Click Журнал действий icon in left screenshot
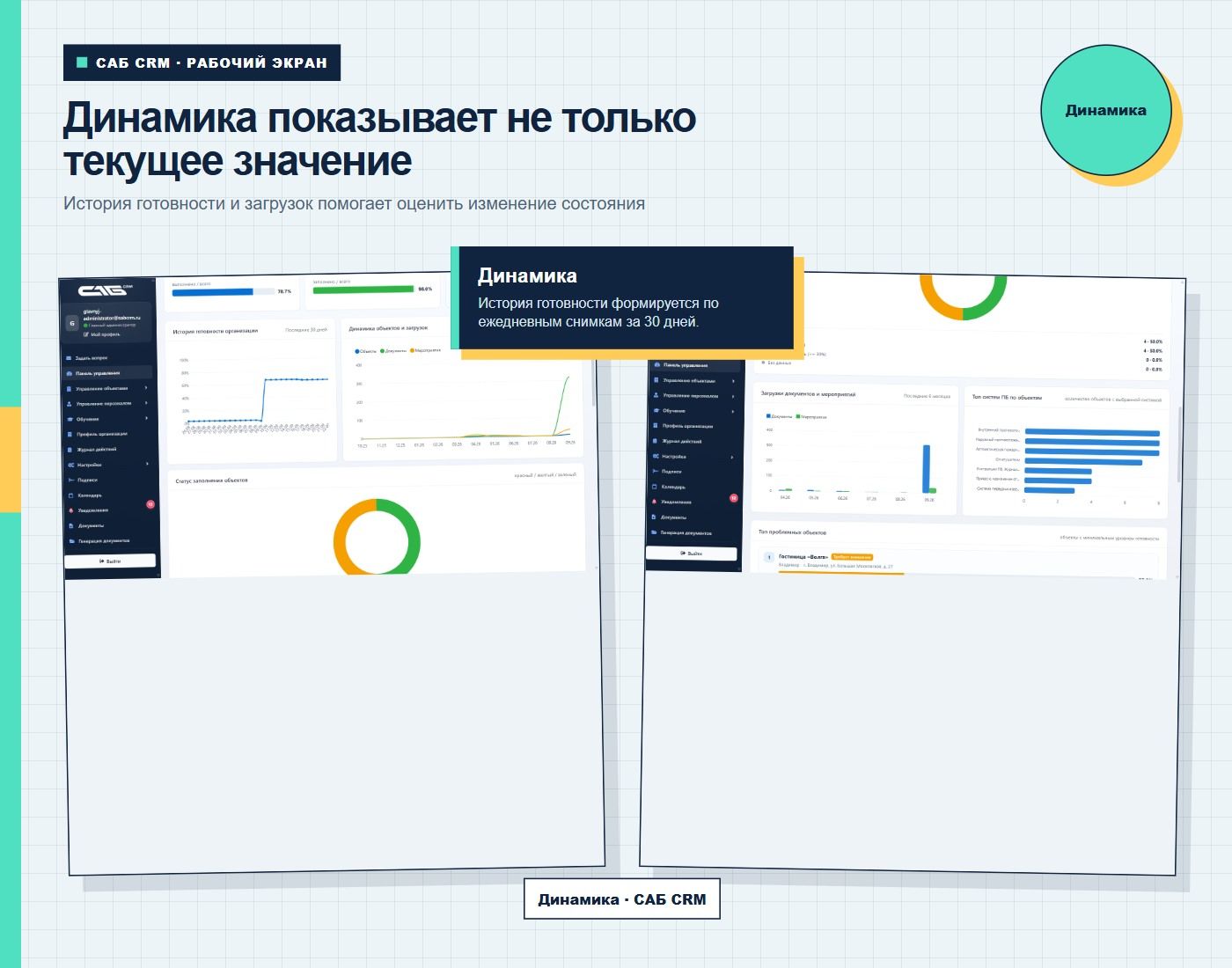1232x968 pixels. (x=69, y=450)
